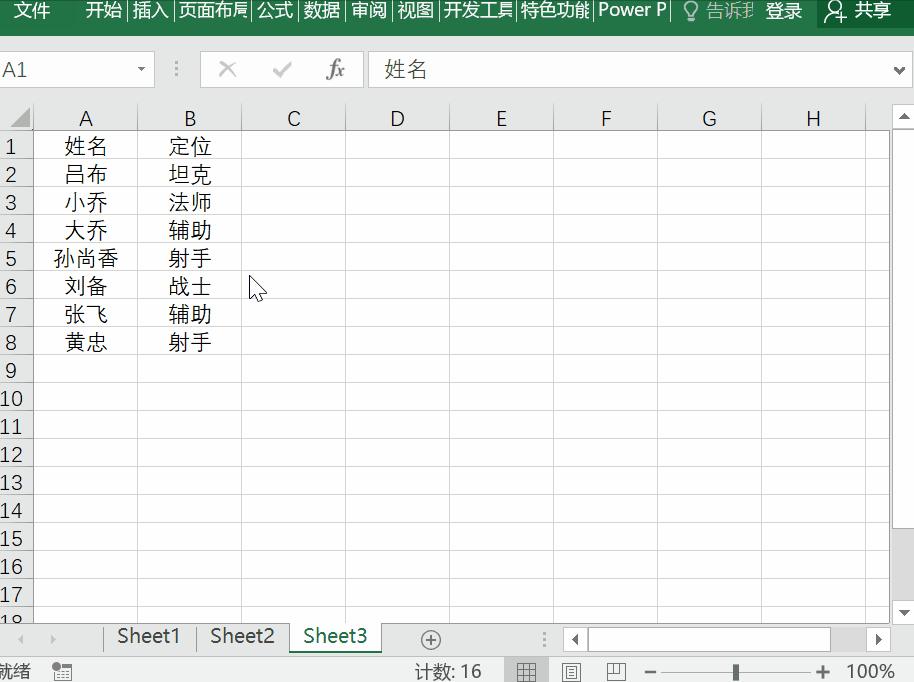
Task: Click the Tell Me lightbulb icon
Action: [x=690, y=11]
